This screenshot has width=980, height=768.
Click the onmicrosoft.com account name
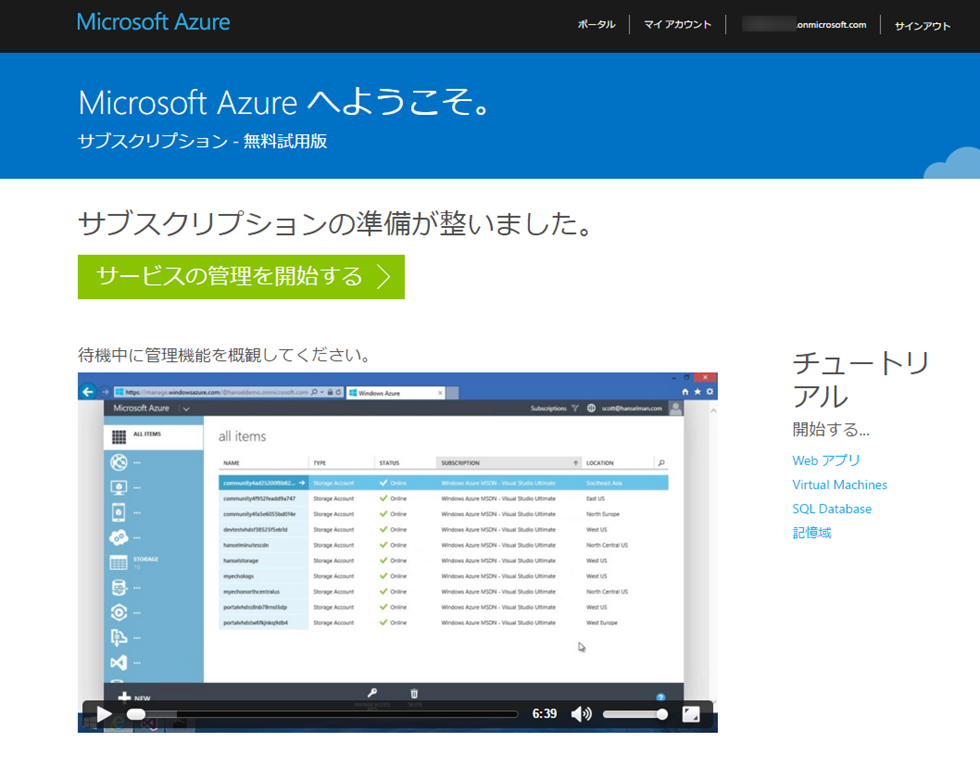click(804, 25)
